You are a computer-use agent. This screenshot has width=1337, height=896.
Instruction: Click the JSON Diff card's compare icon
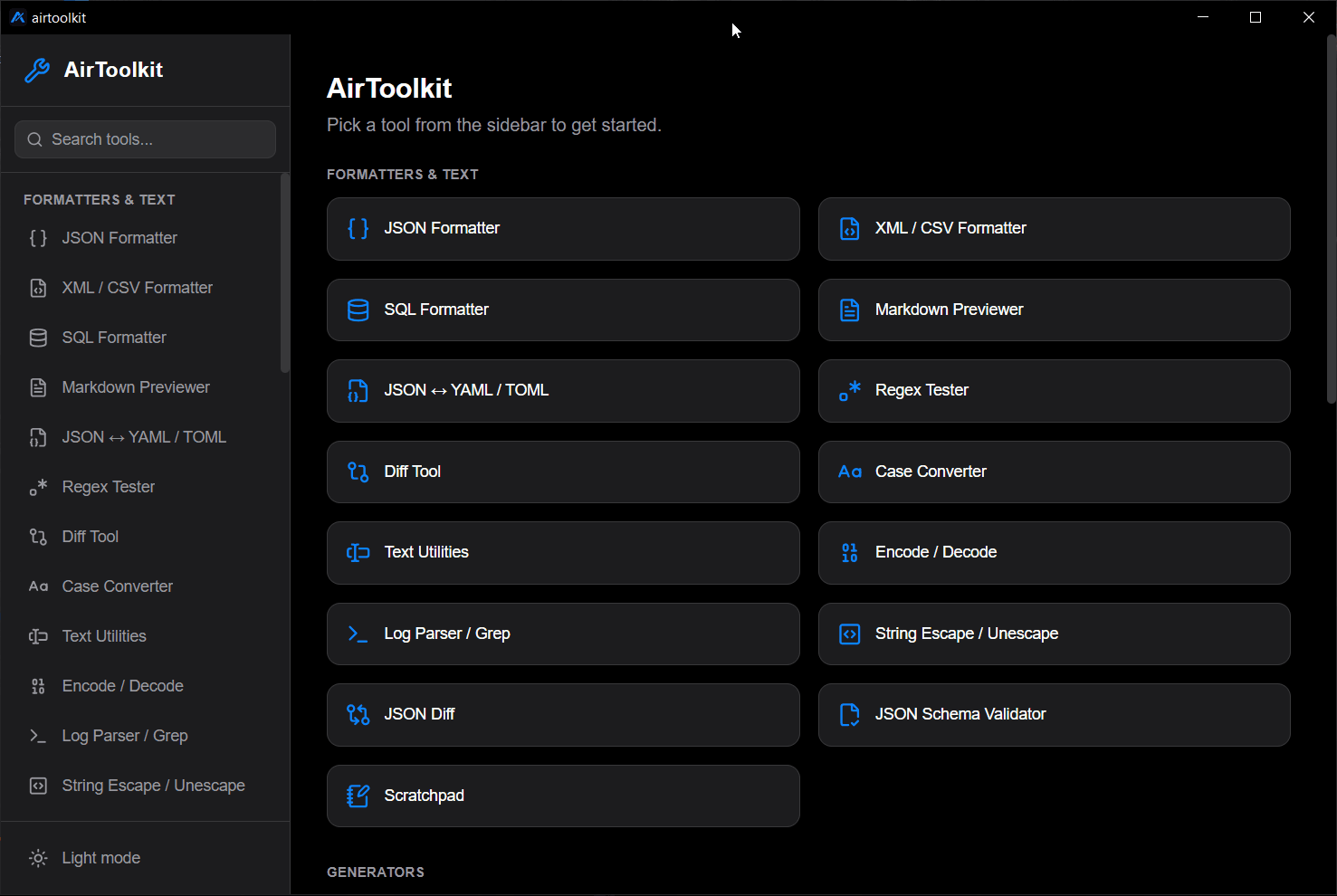[358, 714]
